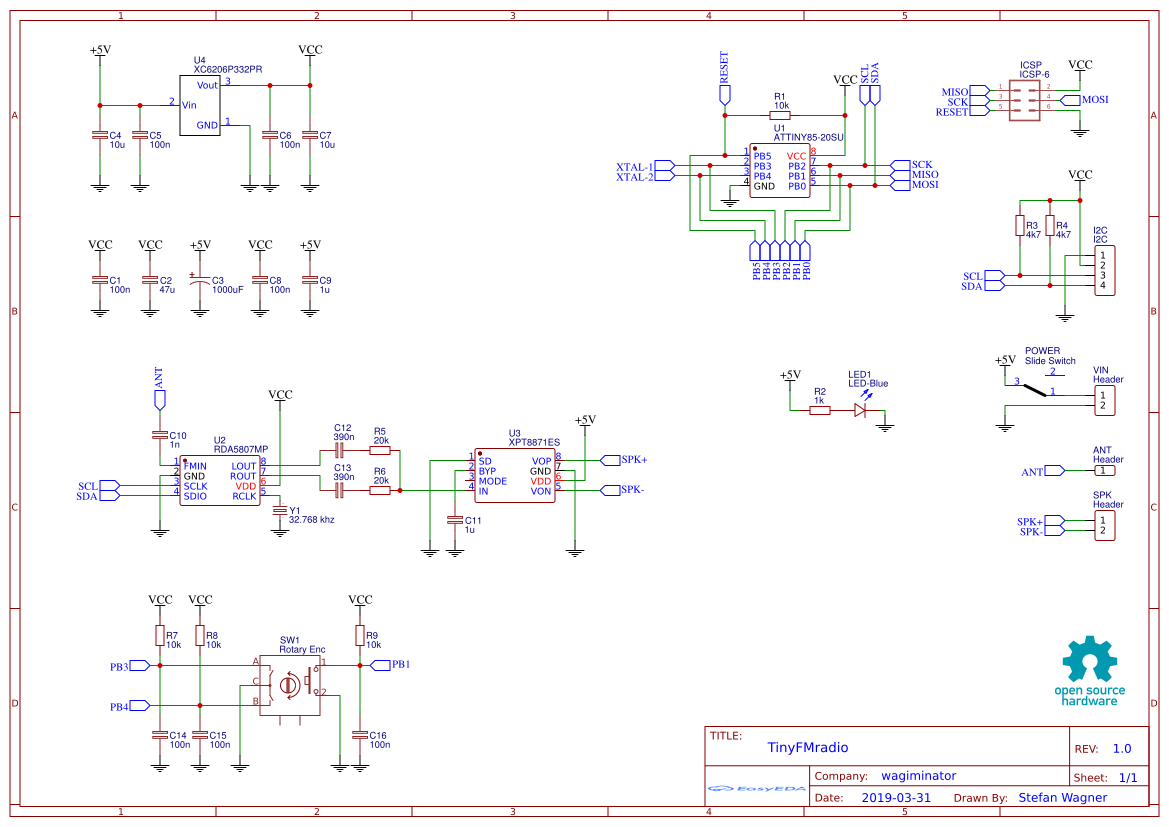Select the XPT8871ES amplifier symbol U3

click(x=514, y=477)
